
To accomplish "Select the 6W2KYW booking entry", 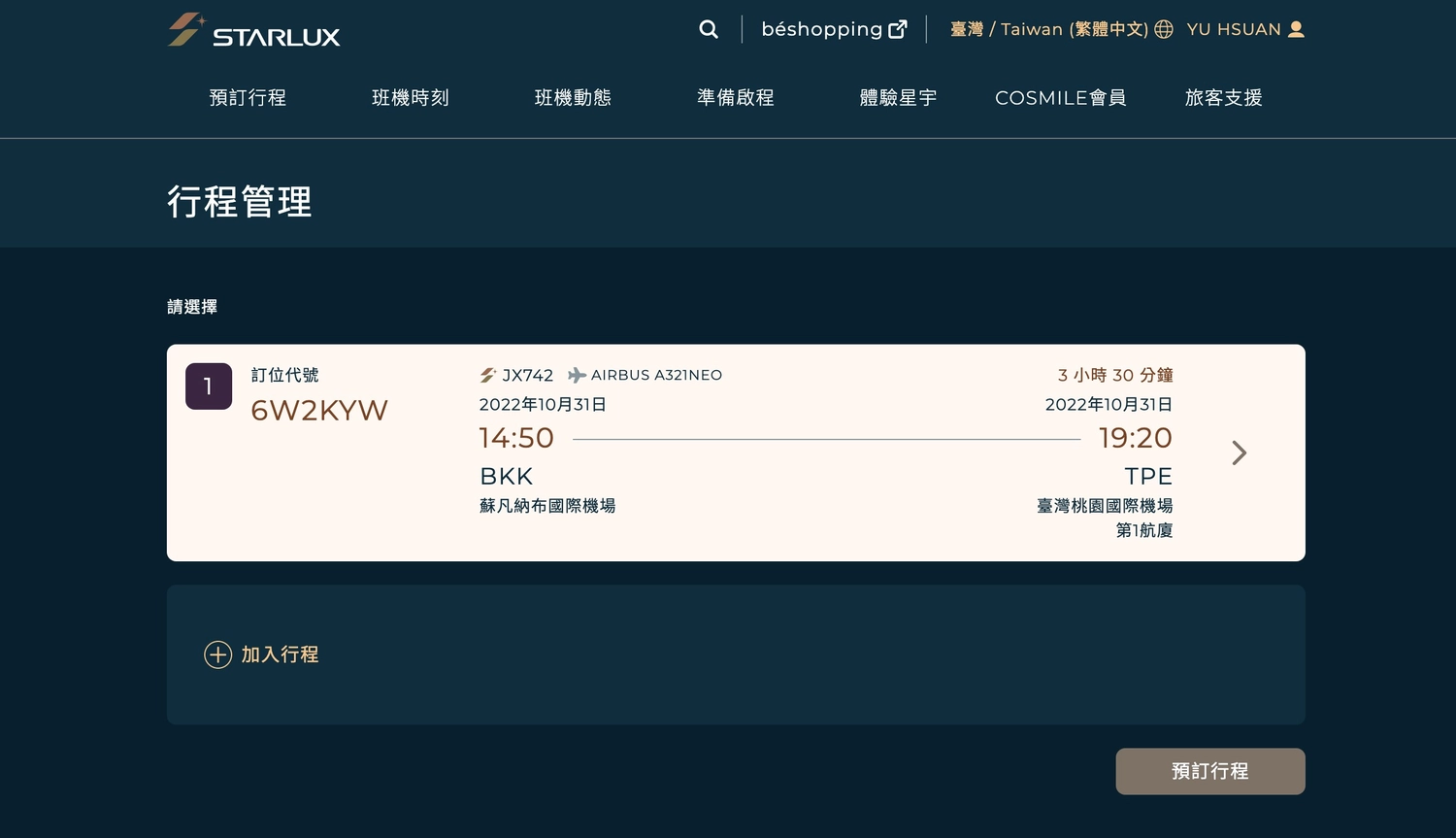I will point(319,410).
